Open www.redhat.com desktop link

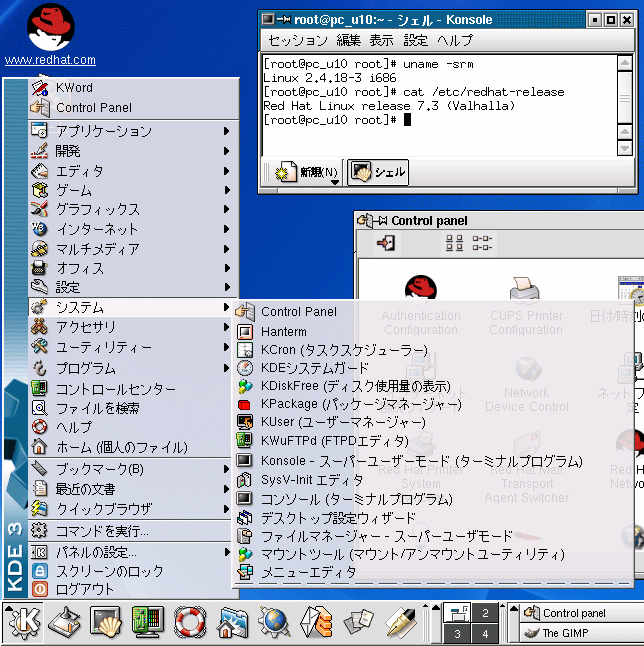click(x=50, y=60)
